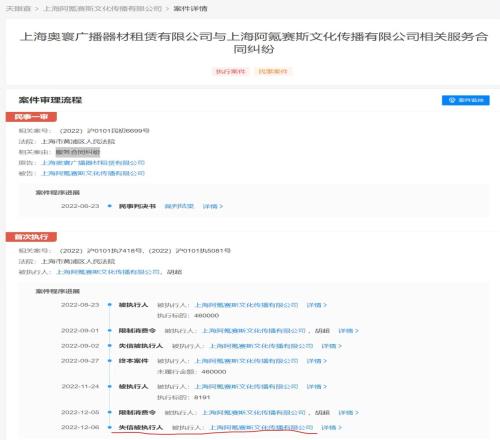Select the 执行案件 tag
The width and height of the screenshot is (500, 440).
230,71
